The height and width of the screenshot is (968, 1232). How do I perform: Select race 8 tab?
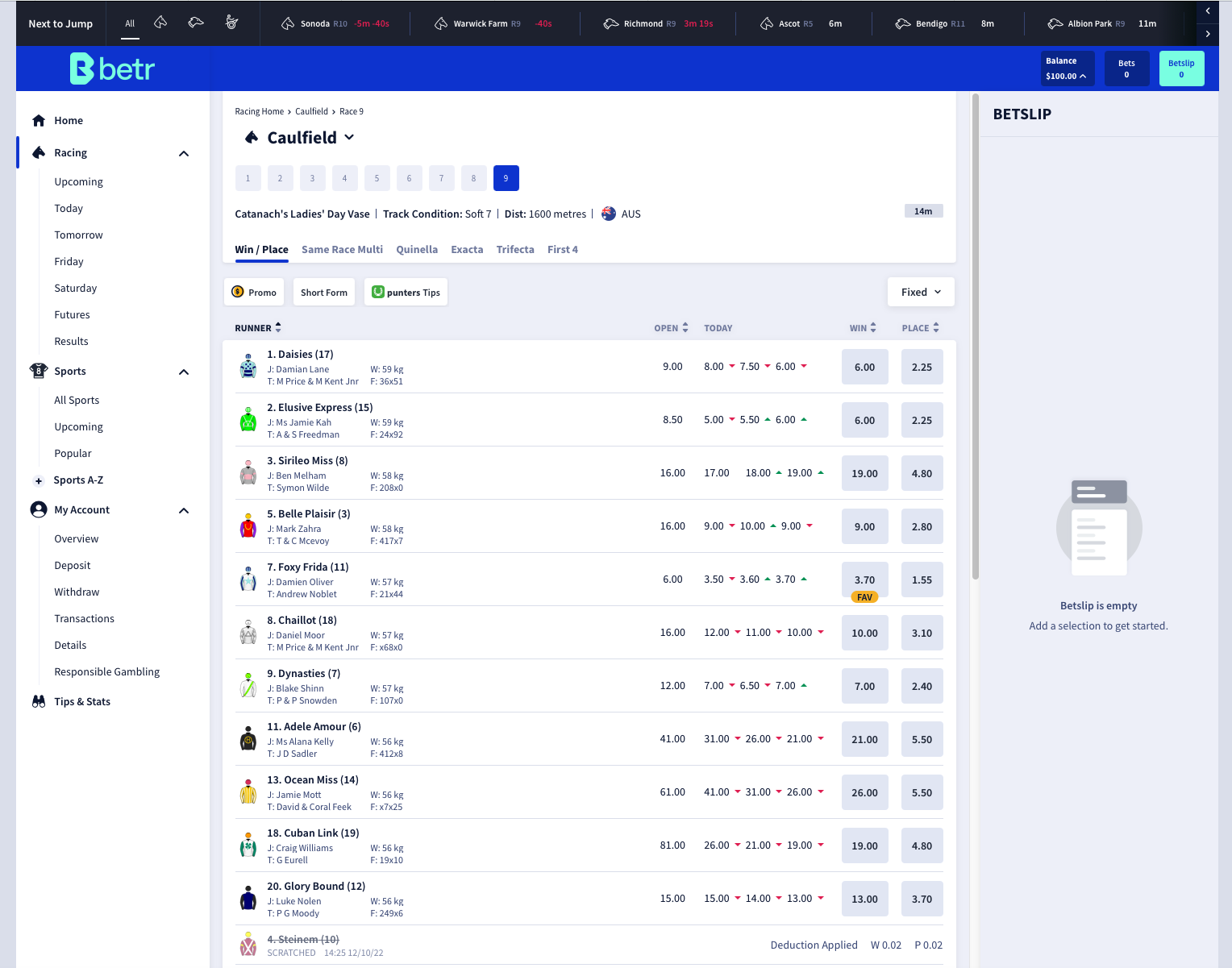click(473, 178)
